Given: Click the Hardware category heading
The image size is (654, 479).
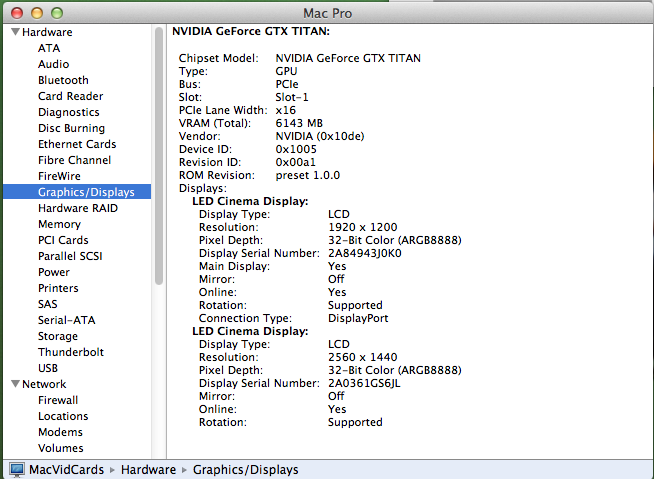Looking at the screenshot, I should pyautogui.click(x=47, y=32).
